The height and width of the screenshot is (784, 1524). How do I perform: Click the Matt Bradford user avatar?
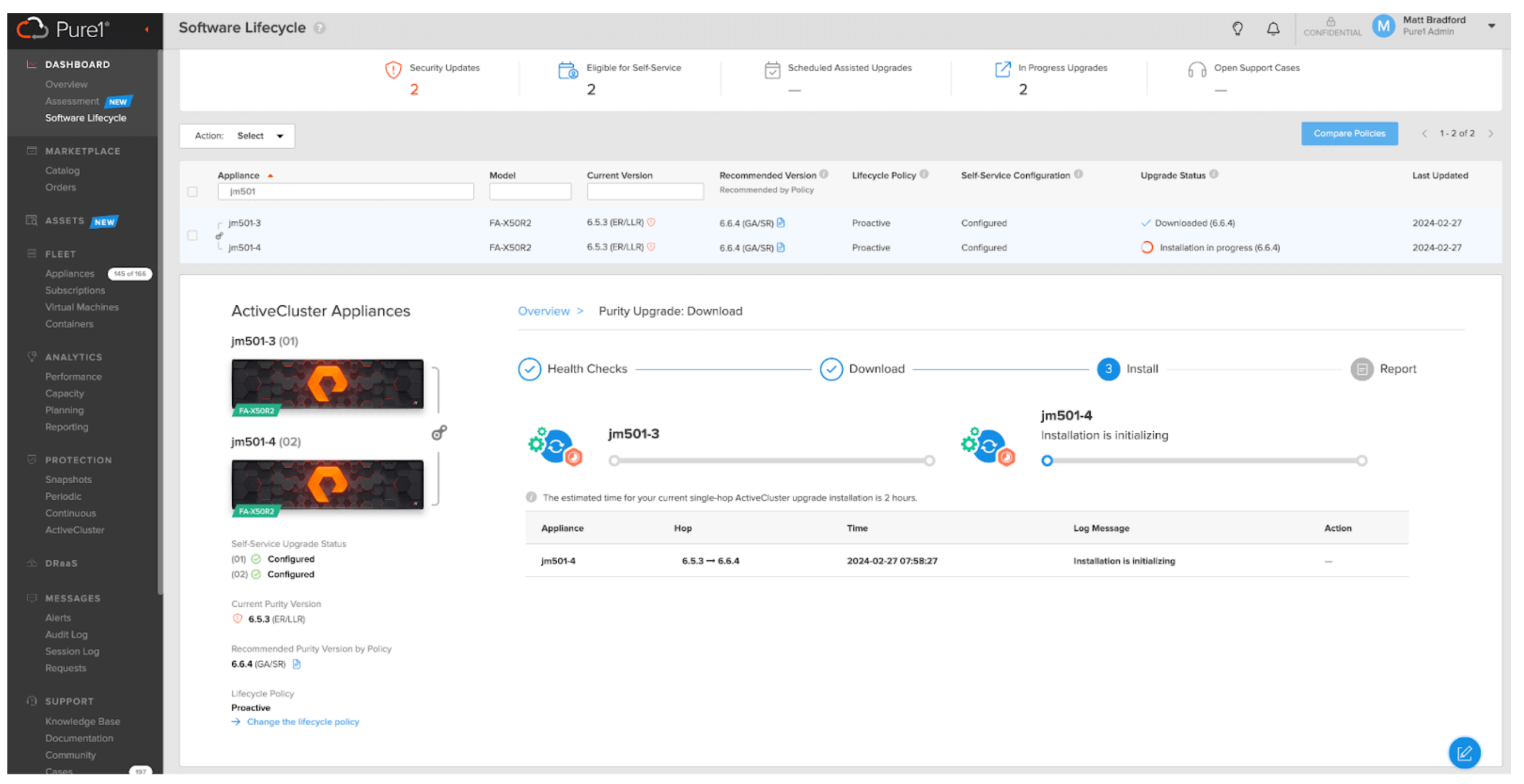coord(1383,26)
